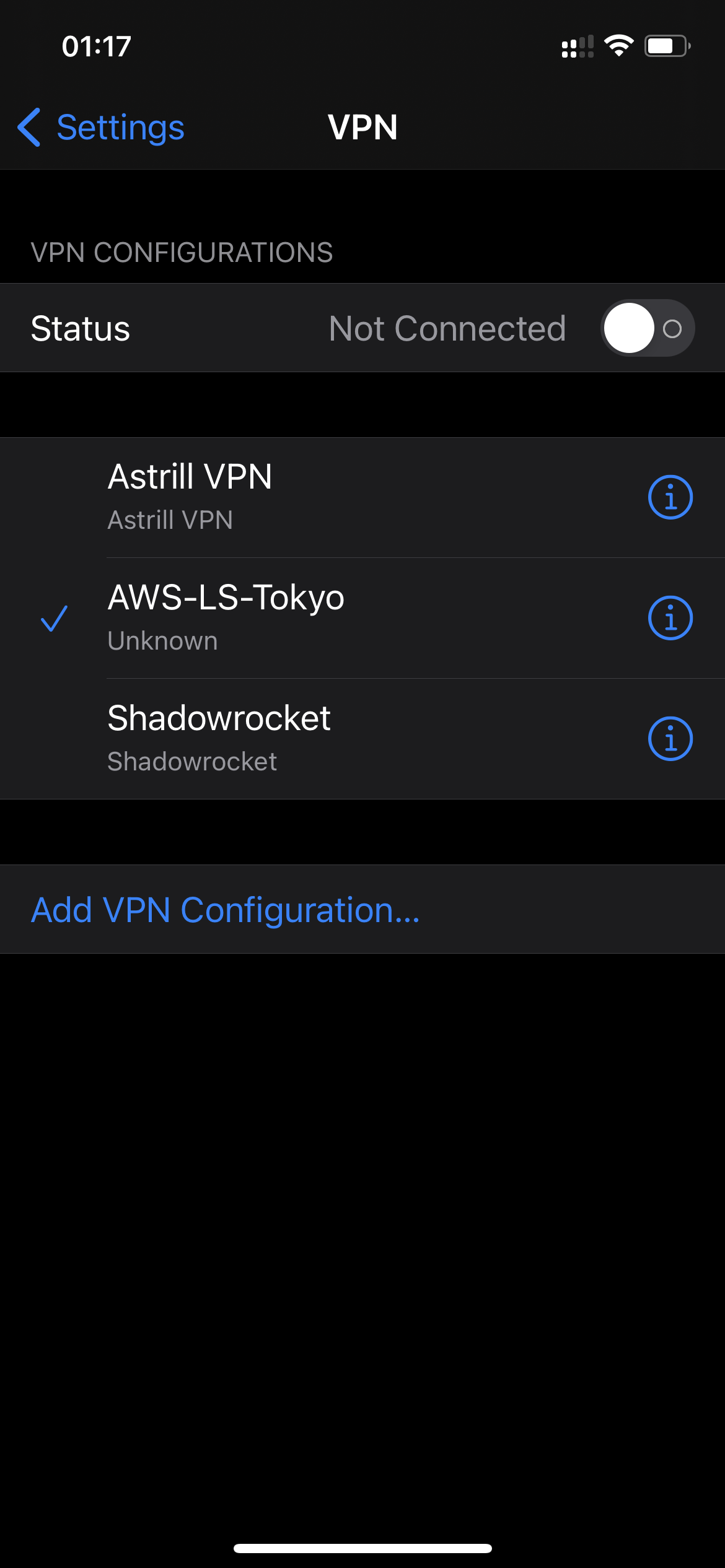725x1568 pixels.
Task: Select Astrill VPN as active configuration
Action: [362, 497]
